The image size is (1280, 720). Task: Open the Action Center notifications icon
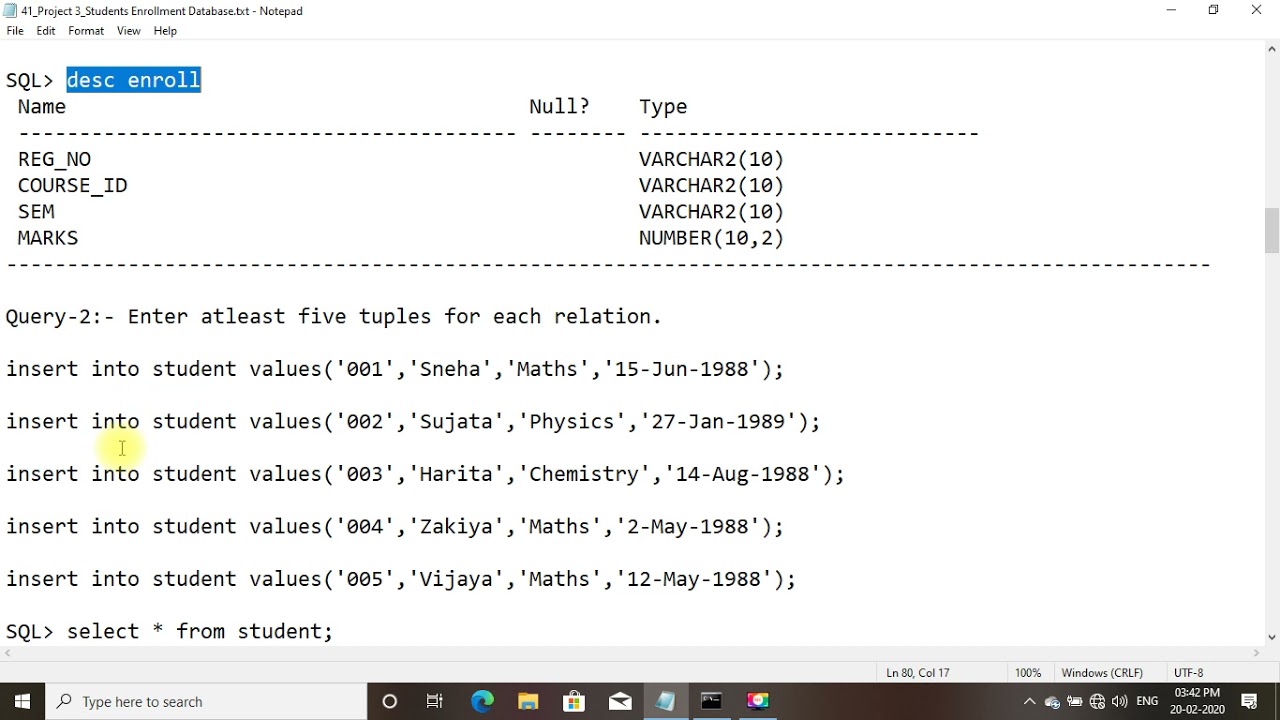[1250, 701]
